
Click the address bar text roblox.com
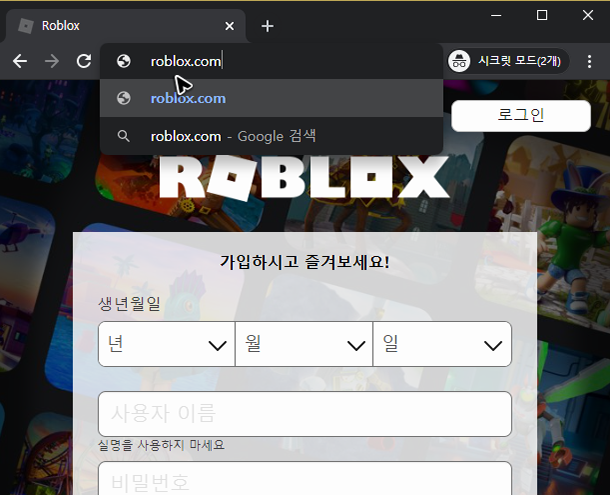tap(186, 61)
